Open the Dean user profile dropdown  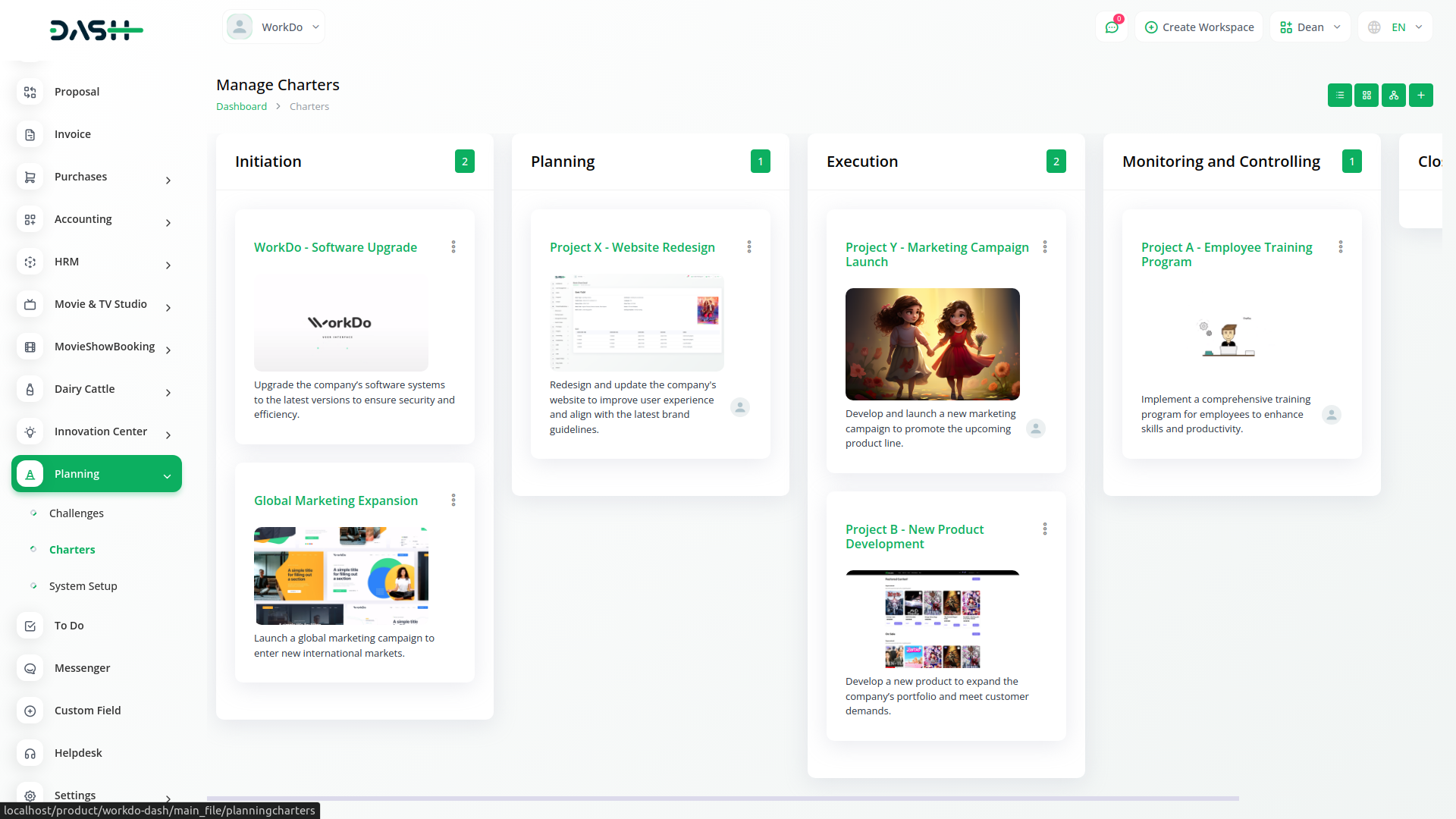point(1310,27)
